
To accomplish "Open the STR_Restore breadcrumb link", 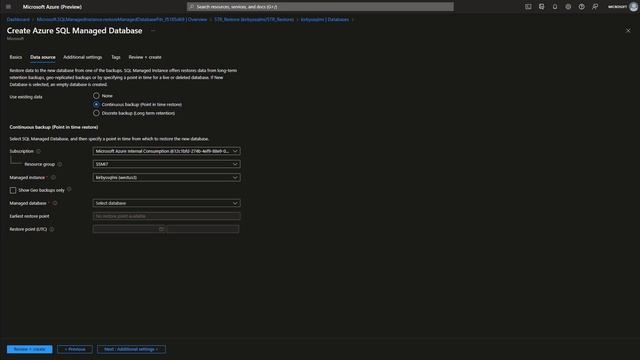I will (x=254, y=20).
